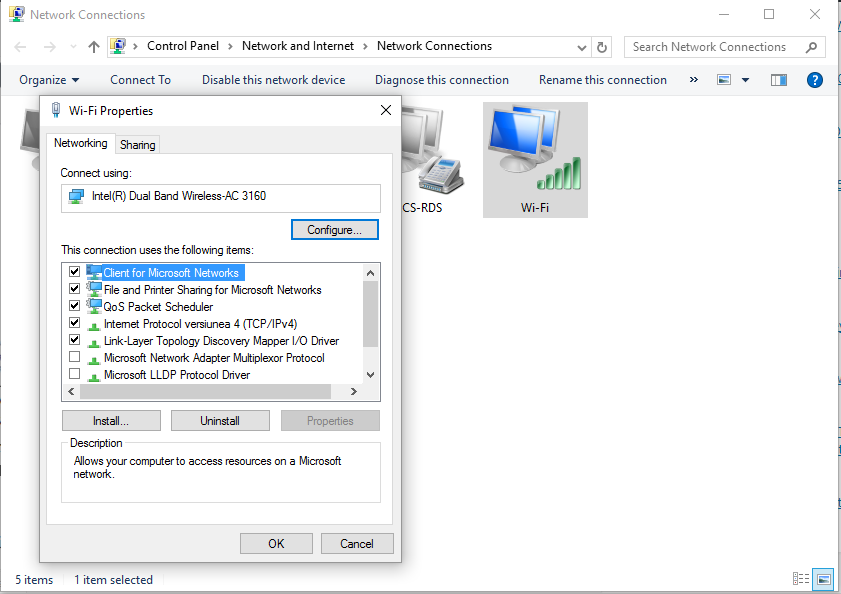Click Control Panel in the breadcrumb
The height and width of the screenshot is (594, 841).
(x=183, y=46)
